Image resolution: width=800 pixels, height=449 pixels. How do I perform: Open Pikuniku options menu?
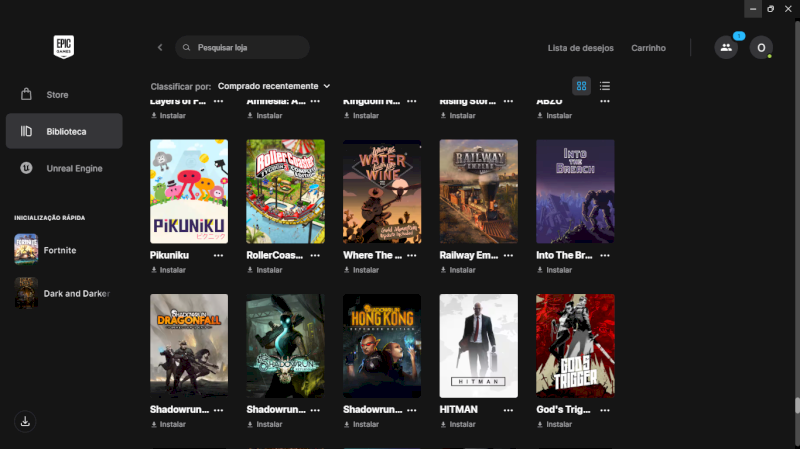[218, 256]
